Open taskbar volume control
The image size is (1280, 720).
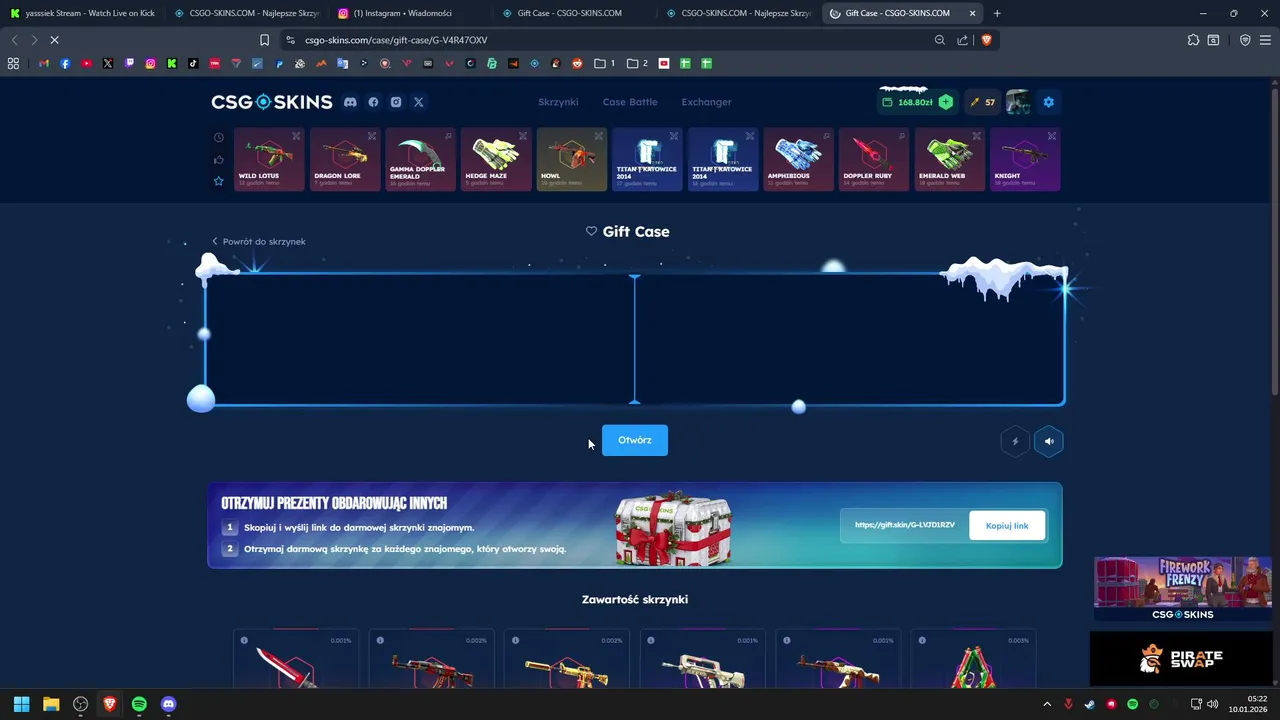point(1213,704)
